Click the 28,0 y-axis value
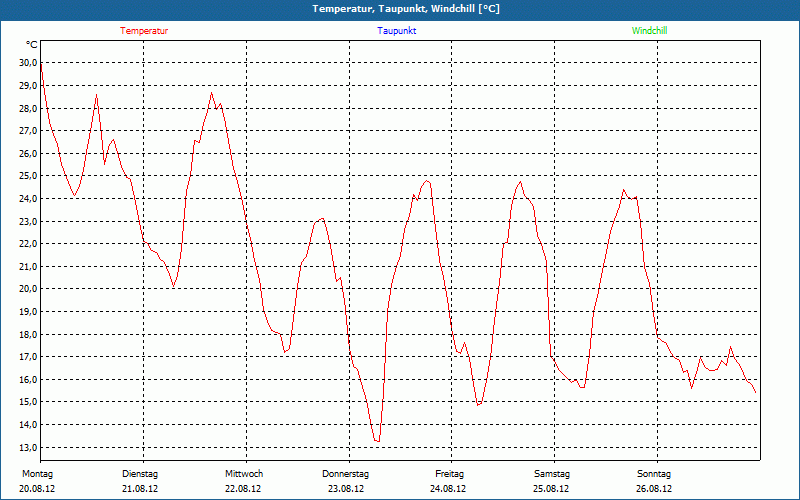The width and height of the screenshot is (800, 500). 28,108
